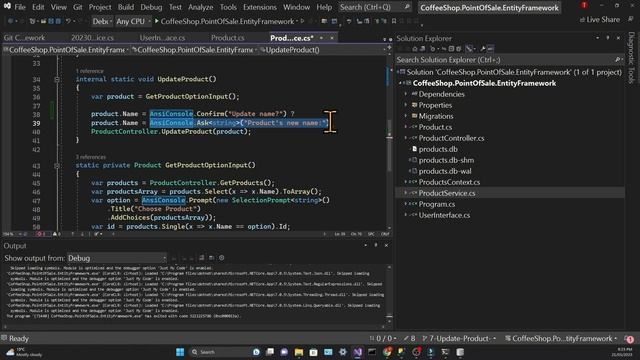Viewport: 640px width, 360px height.
Task: Select ProductsContext.cs in Solution Explorer
Action: tap(449, 182)
